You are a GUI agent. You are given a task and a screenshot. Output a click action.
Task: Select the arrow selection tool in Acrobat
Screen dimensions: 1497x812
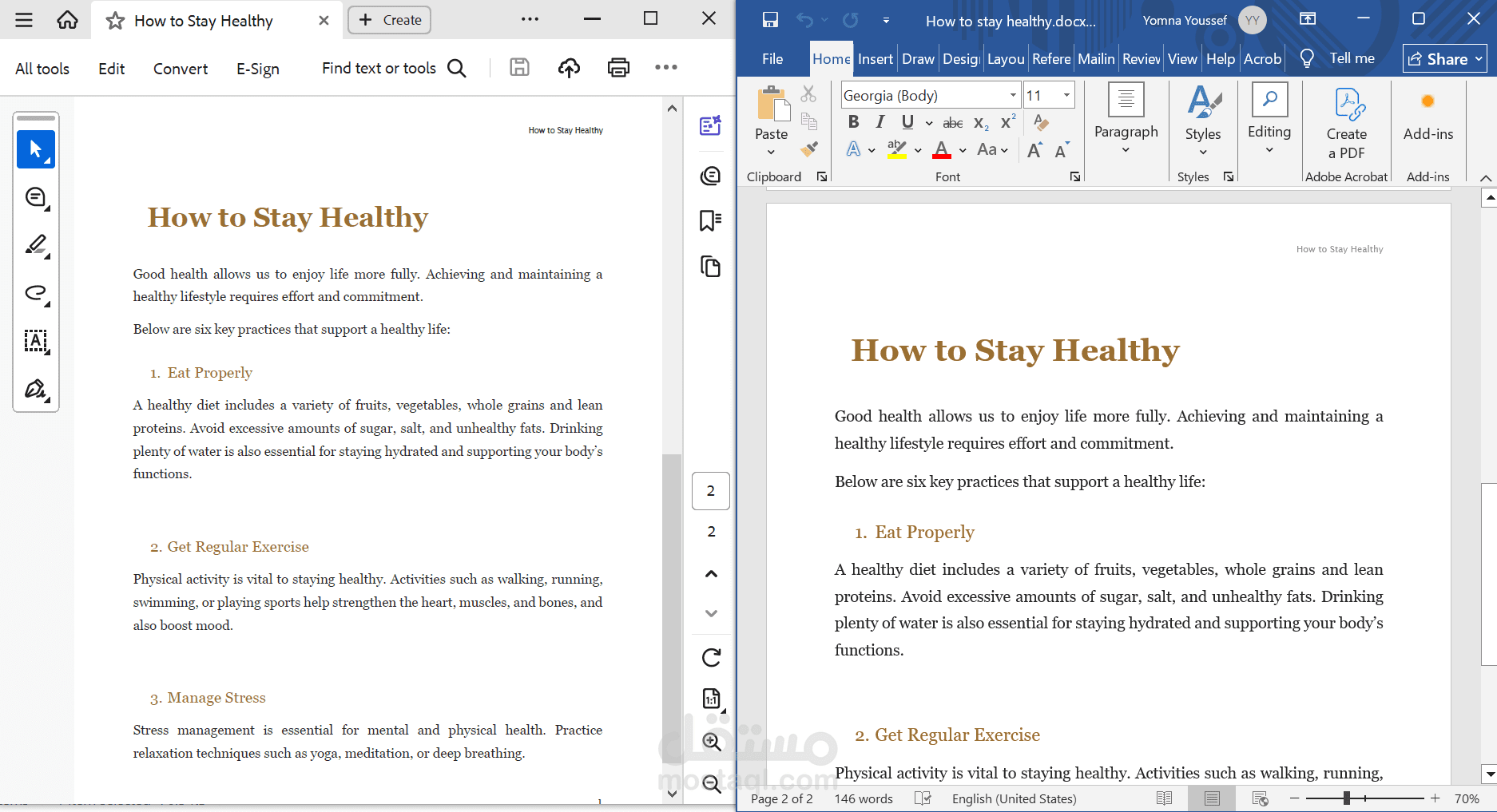click(36, 149)
